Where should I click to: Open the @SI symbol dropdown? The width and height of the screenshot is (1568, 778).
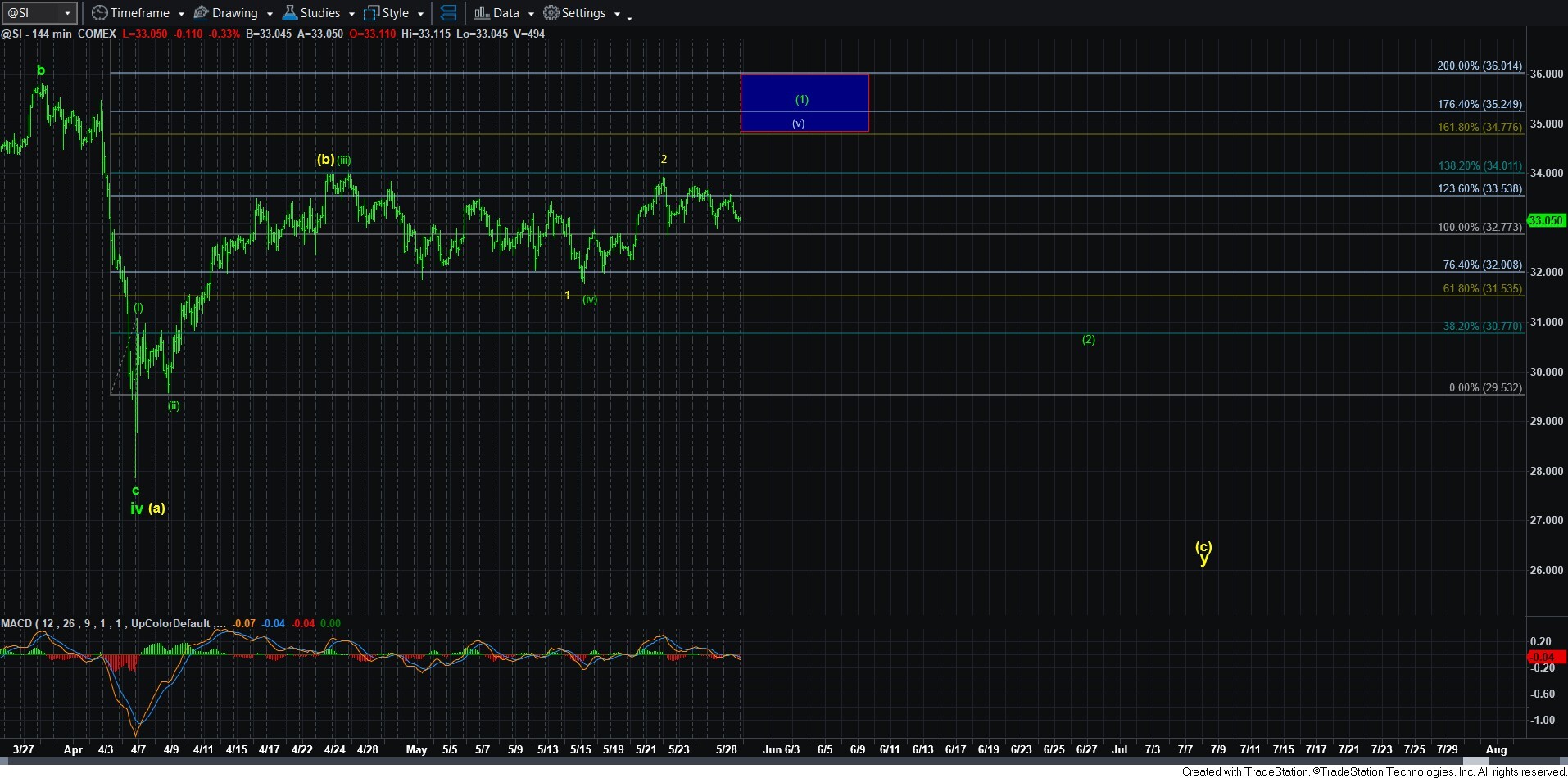67,13
